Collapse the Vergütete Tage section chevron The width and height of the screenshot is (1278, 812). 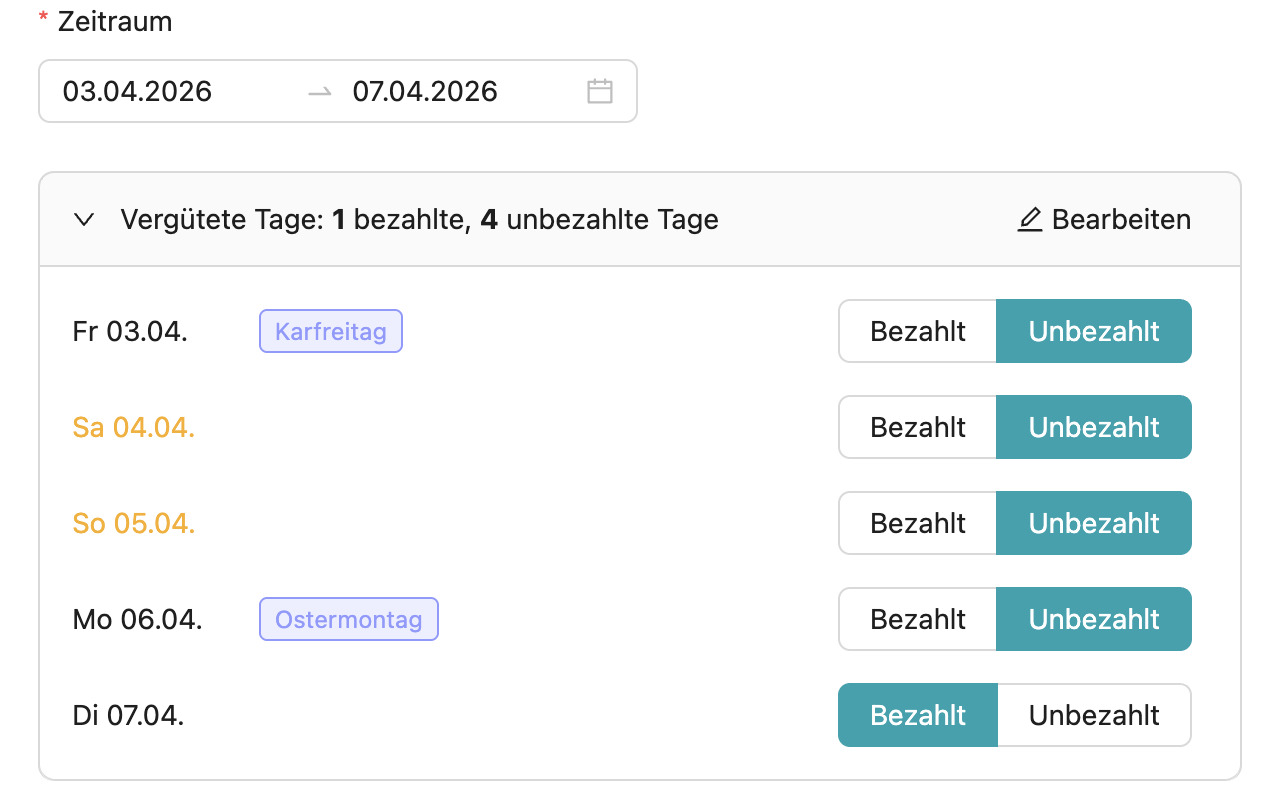point(84,220)
